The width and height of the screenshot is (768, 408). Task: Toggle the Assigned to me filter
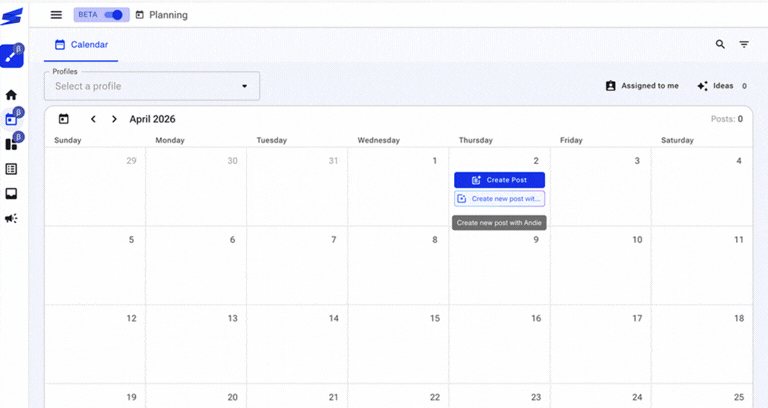pyautogui.click(x=642, y=86)
